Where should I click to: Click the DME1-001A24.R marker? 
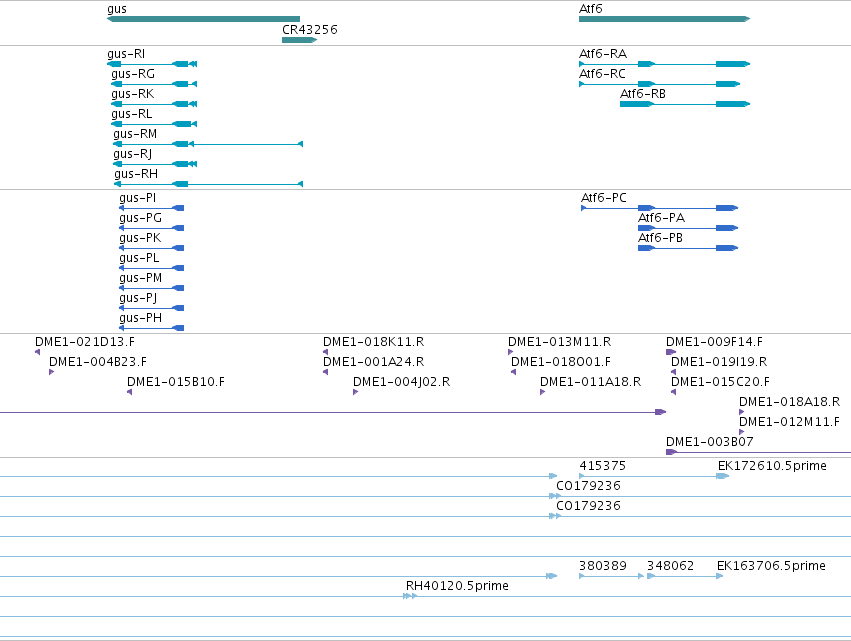pos(326,372)
